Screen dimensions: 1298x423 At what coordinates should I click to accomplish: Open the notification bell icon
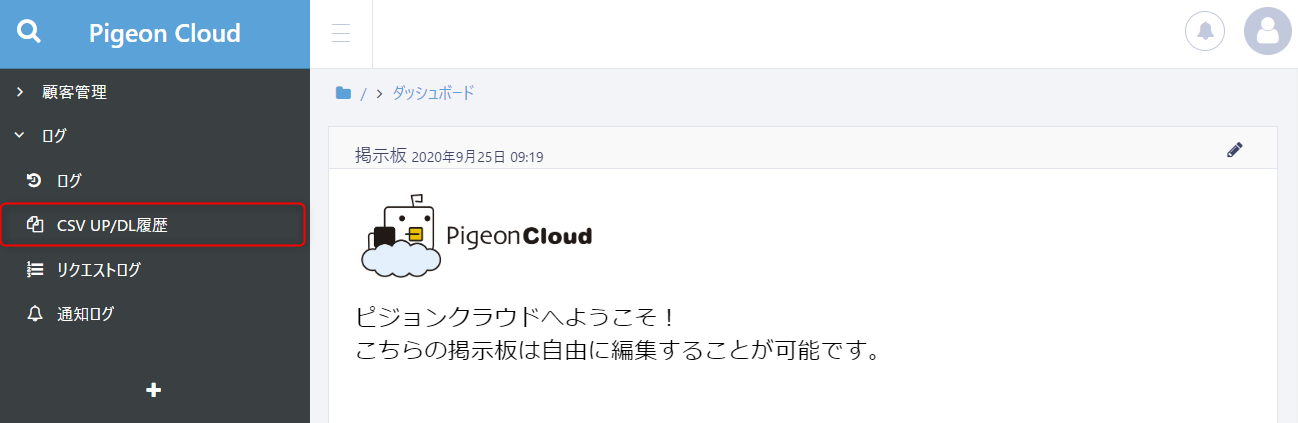1204,31
